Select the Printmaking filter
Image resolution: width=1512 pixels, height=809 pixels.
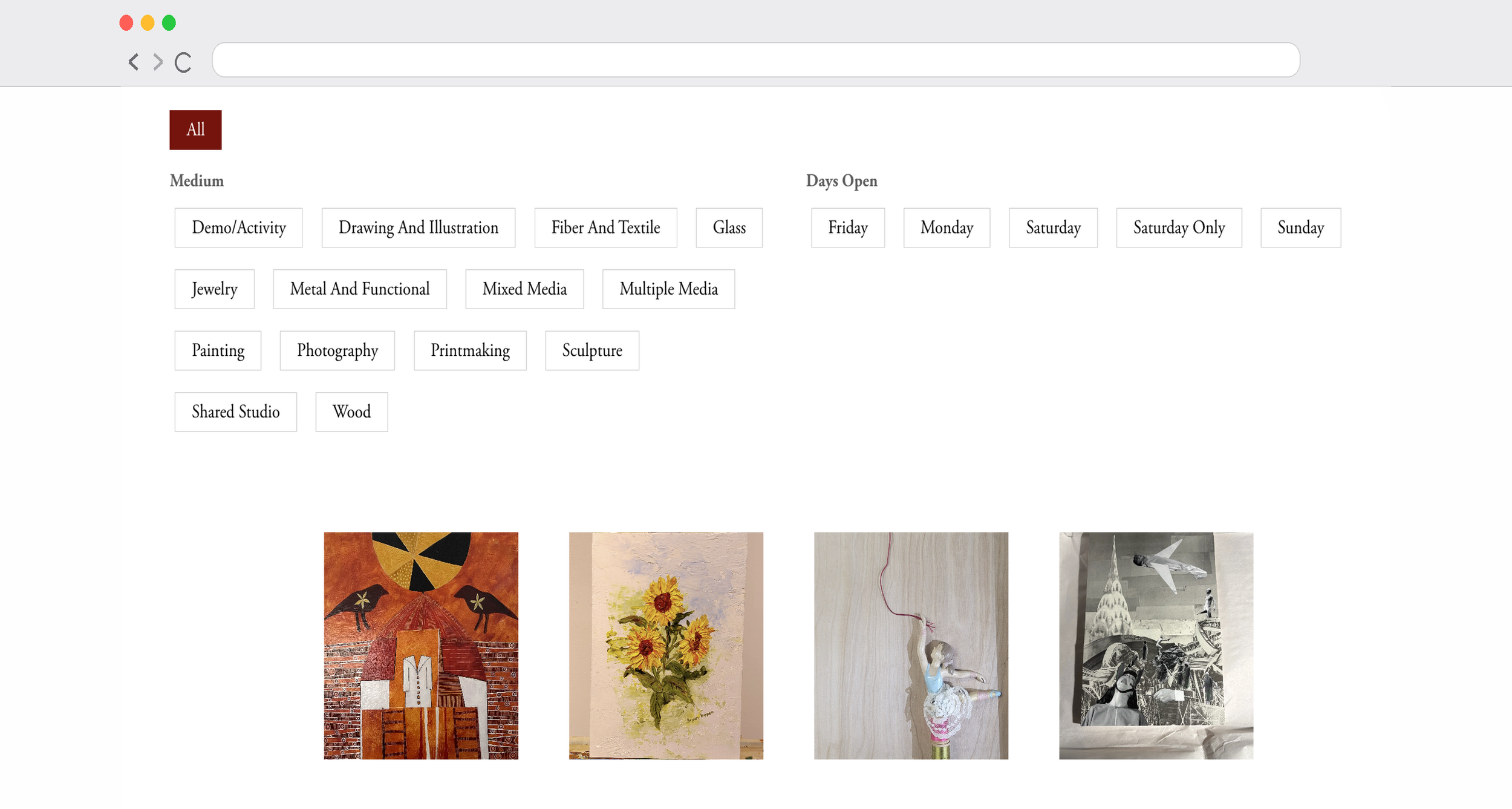tap(470, 350)
